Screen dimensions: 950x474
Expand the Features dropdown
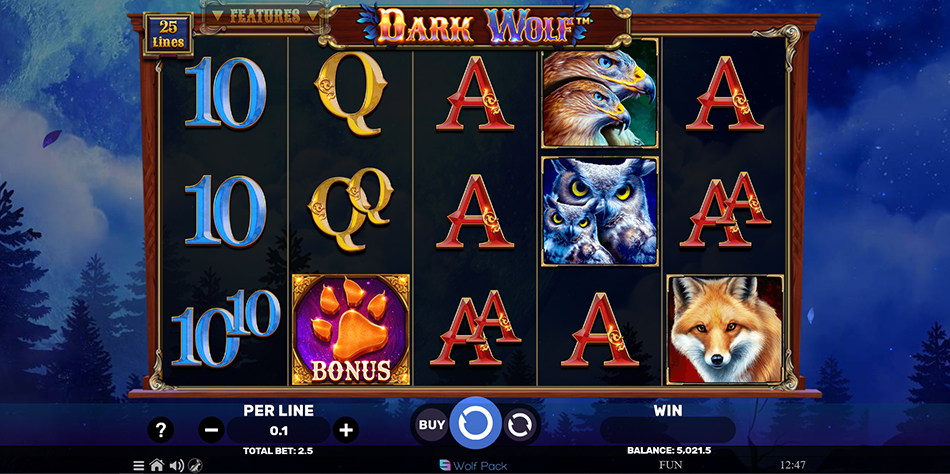(x=264, y=16)
